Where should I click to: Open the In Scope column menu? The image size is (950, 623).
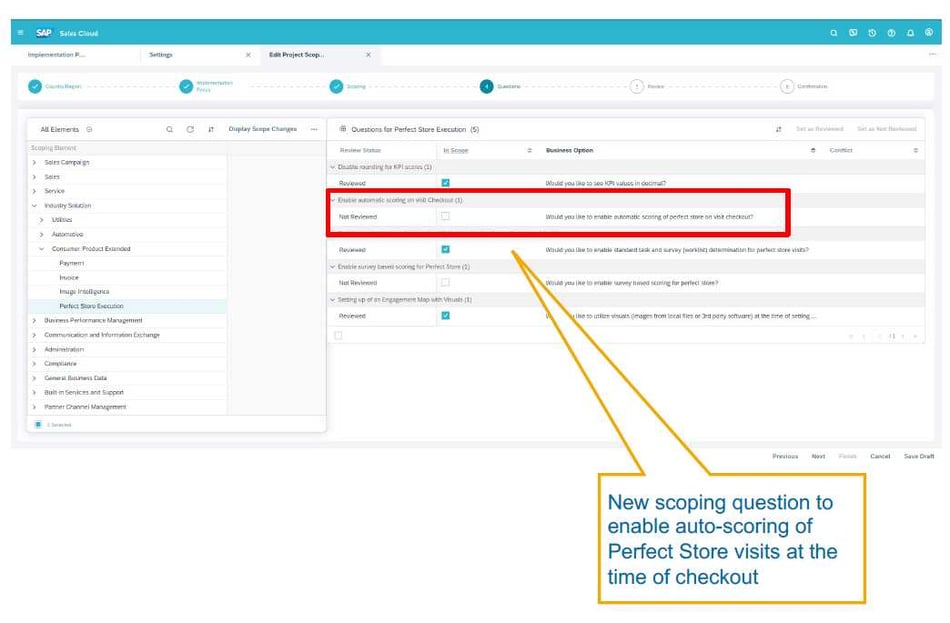pyautogui.click(x=530, y=150)
